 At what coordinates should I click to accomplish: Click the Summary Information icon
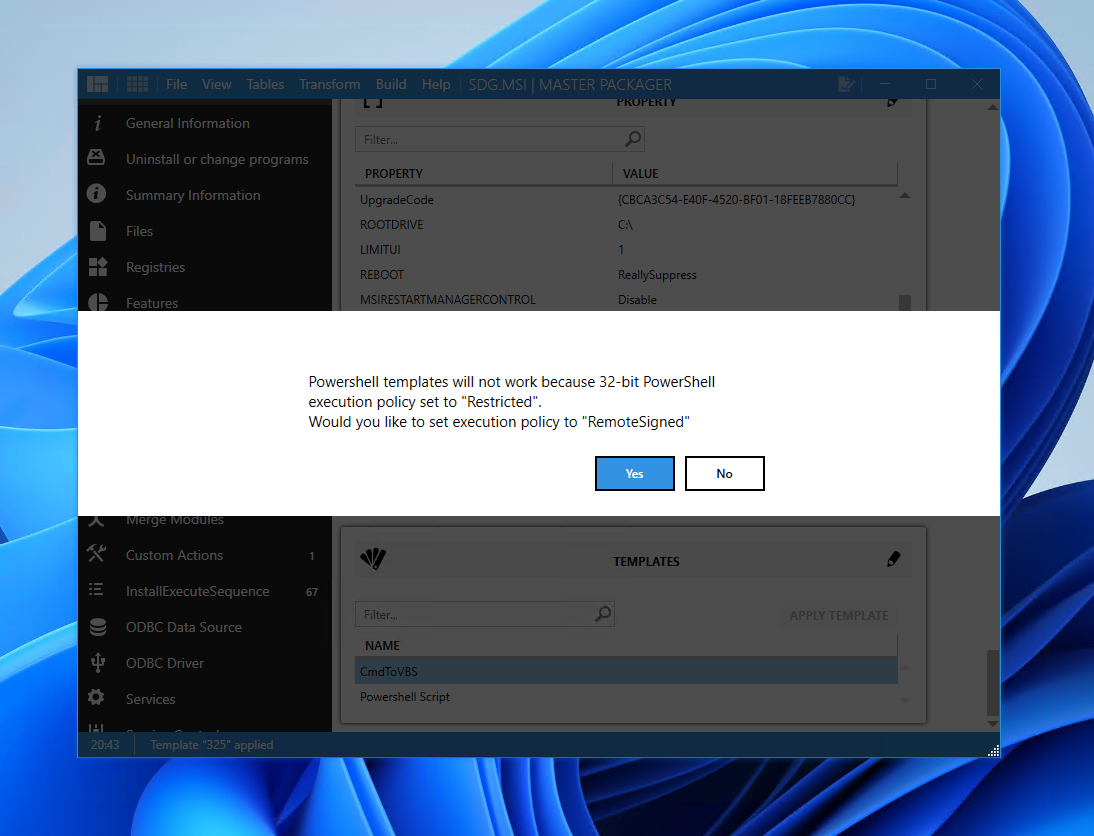point(96,193)
